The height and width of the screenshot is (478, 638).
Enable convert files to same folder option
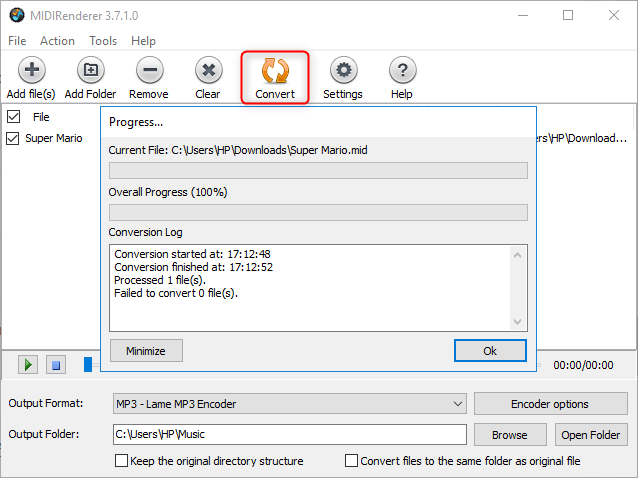pos(352,461)
